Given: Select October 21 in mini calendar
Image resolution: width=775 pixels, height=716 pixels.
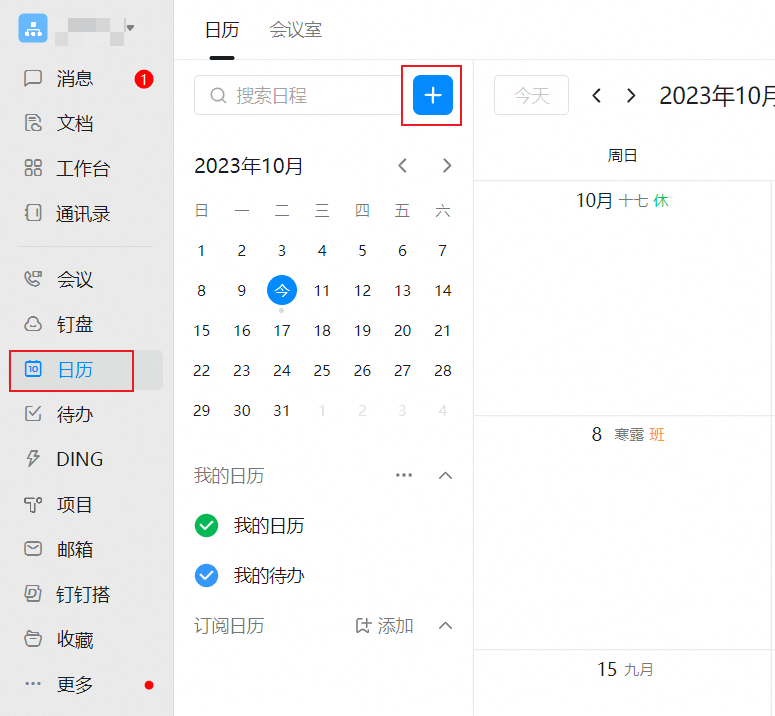Looking at the screenshot, I should (x=443, y=331).
